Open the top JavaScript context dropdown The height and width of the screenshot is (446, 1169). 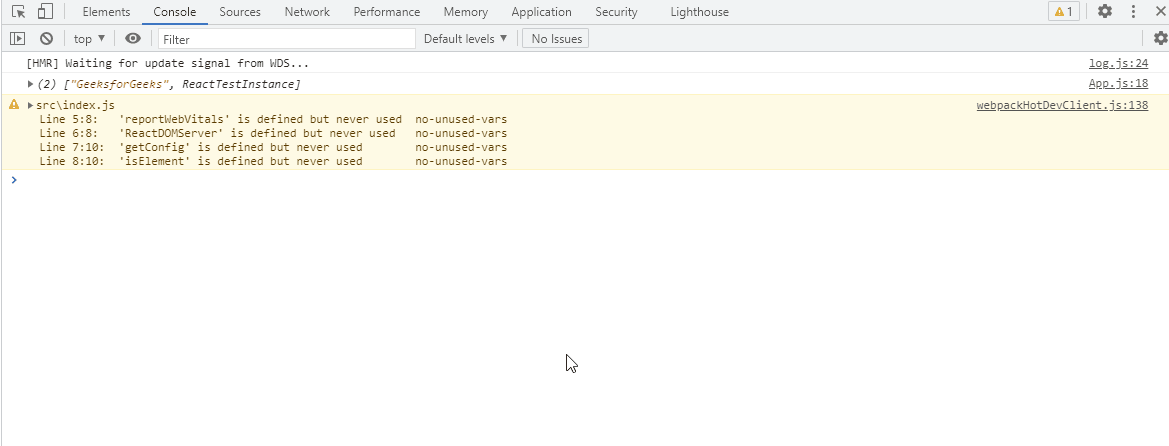(89, 39)
